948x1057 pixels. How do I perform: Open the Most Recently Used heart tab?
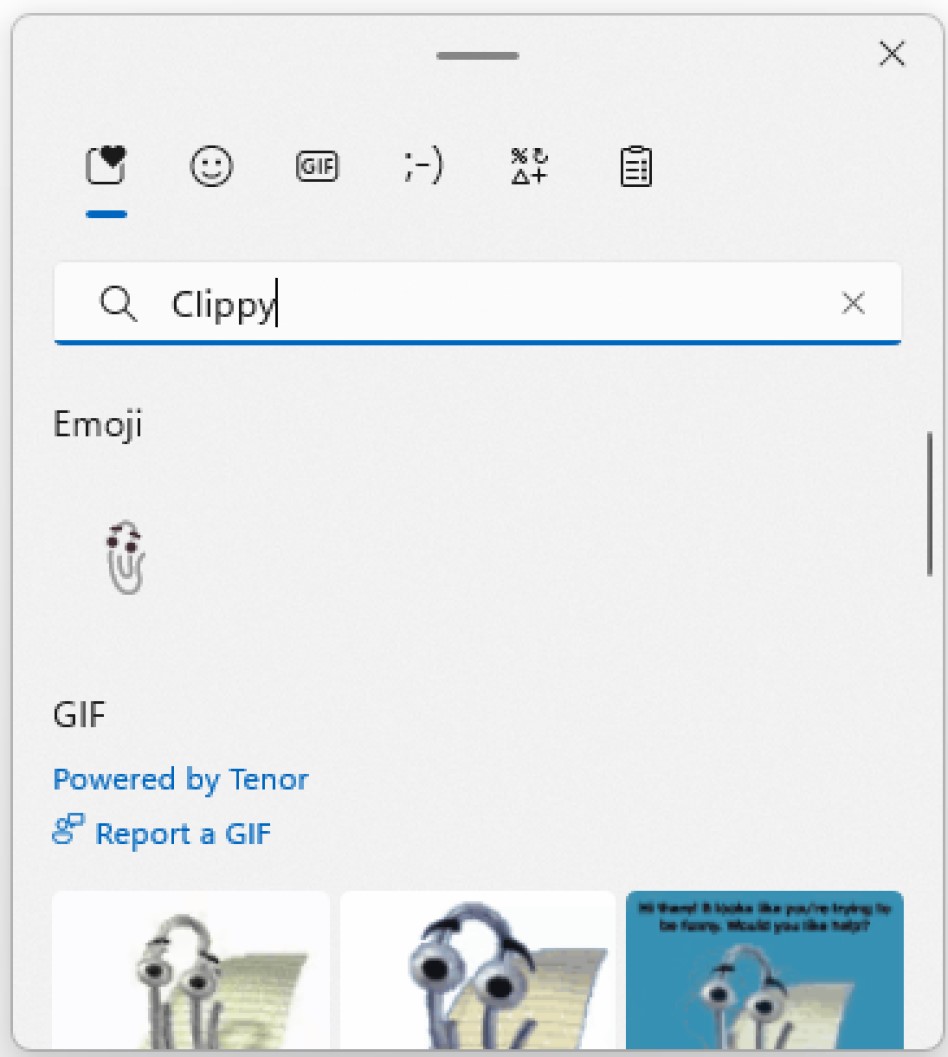[x=106, y=167]
